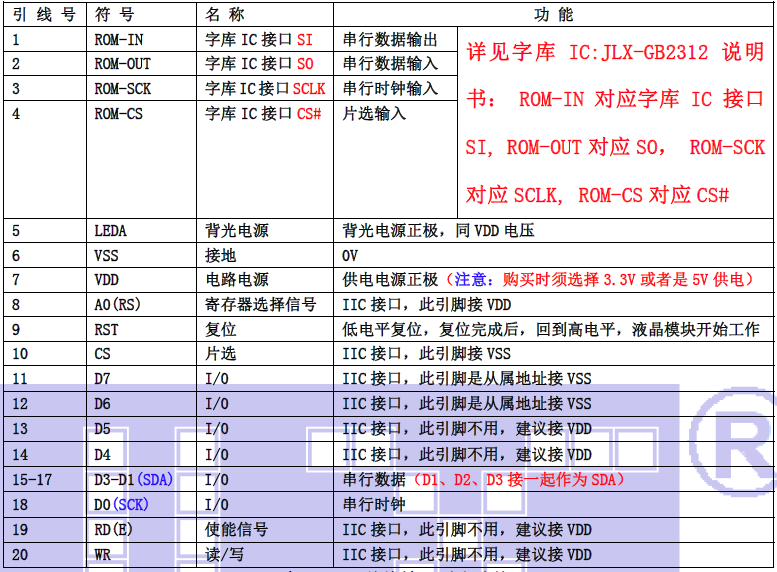Select the D7 symbol cell
The width and height of the screenshot is (777, 572).
click(103, 379)
